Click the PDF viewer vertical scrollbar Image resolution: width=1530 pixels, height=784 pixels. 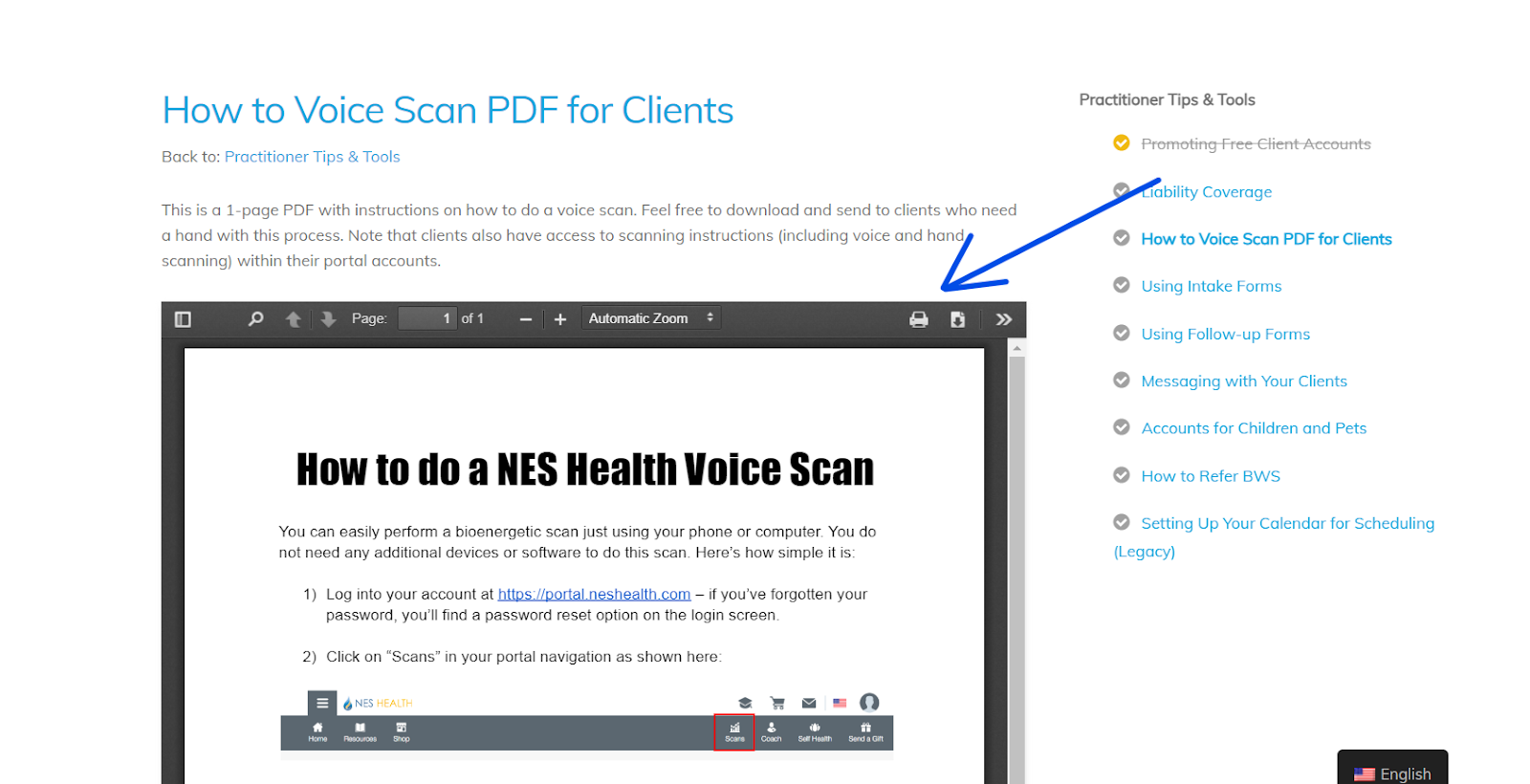click(1017, 569)
